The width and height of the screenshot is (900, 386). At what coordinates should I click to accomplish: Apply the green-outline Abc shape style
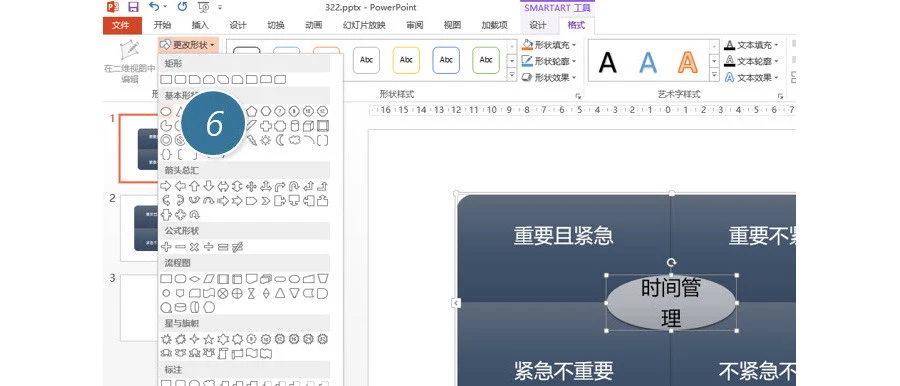486,60
